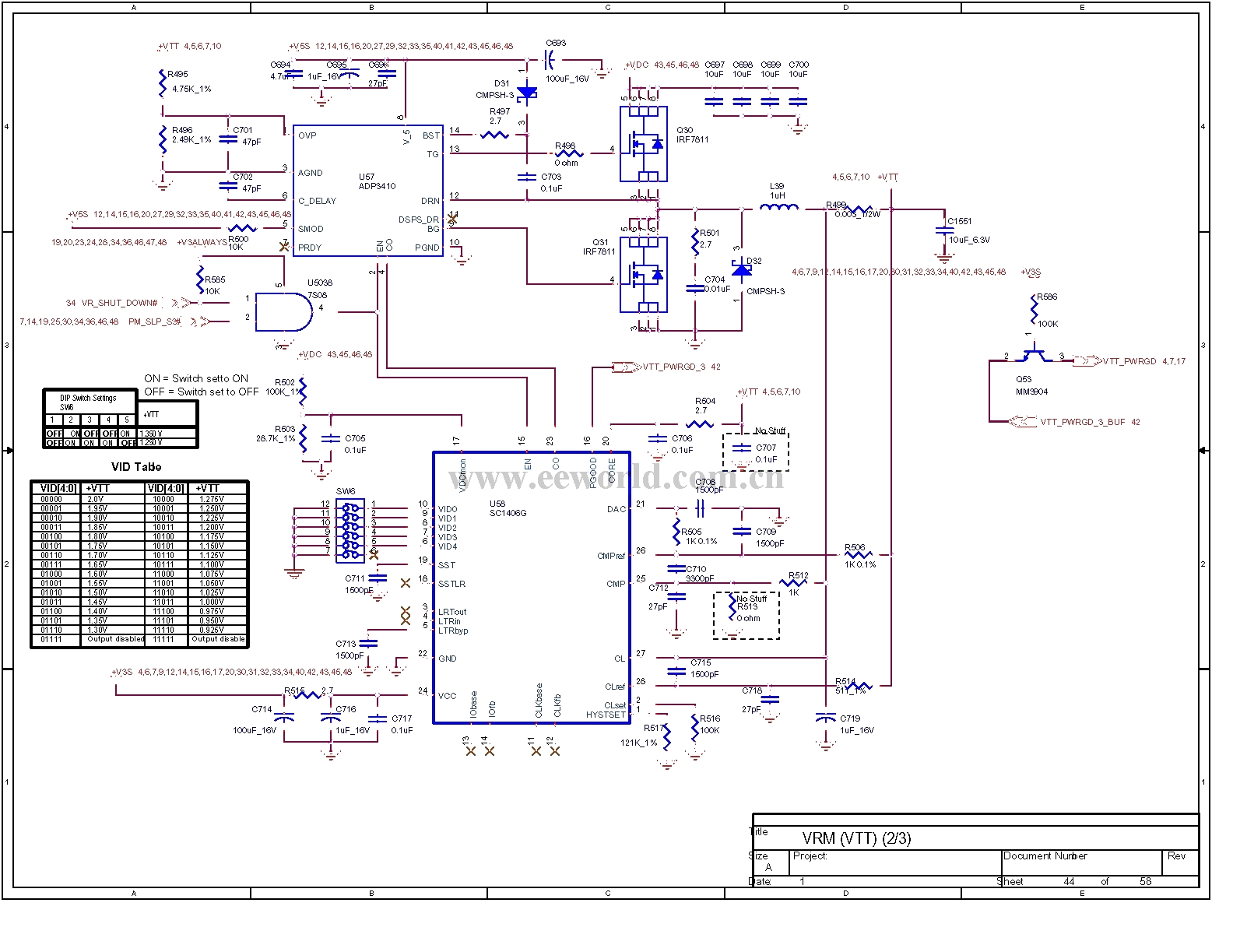The width and height of the screenshot is (1233, 952).
Task: Click the ON = Switch set to ON note
Action: pyautogui.click(x=196, y=378)
